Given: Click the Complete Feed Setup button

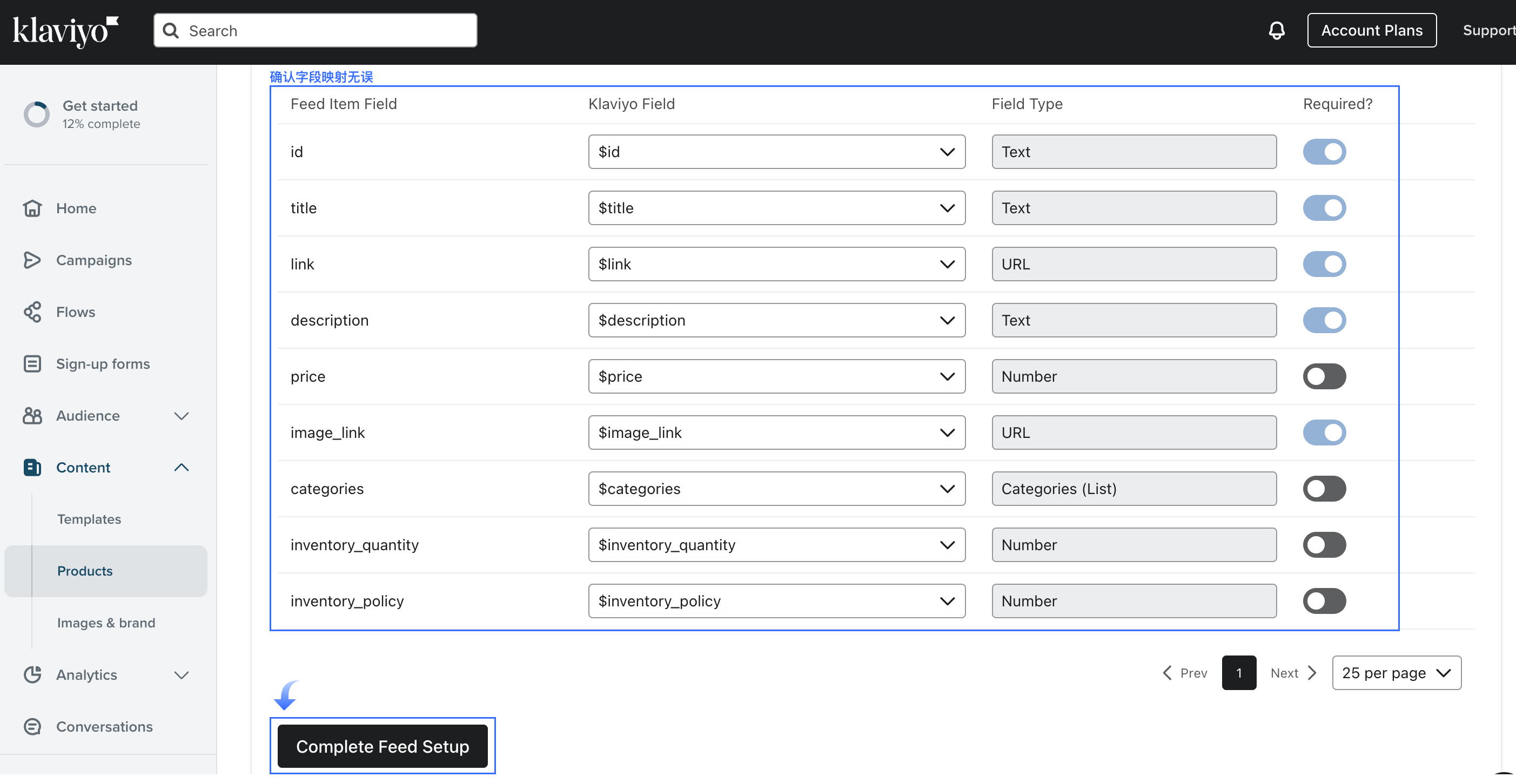Looking at the screenshot, I should [382, 746].
